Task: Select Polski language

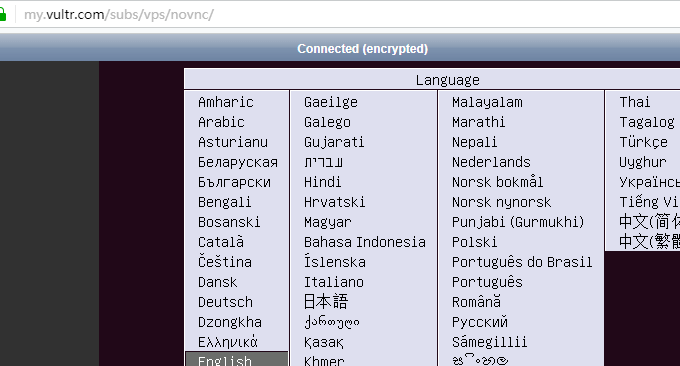Action: click(474, 242)
